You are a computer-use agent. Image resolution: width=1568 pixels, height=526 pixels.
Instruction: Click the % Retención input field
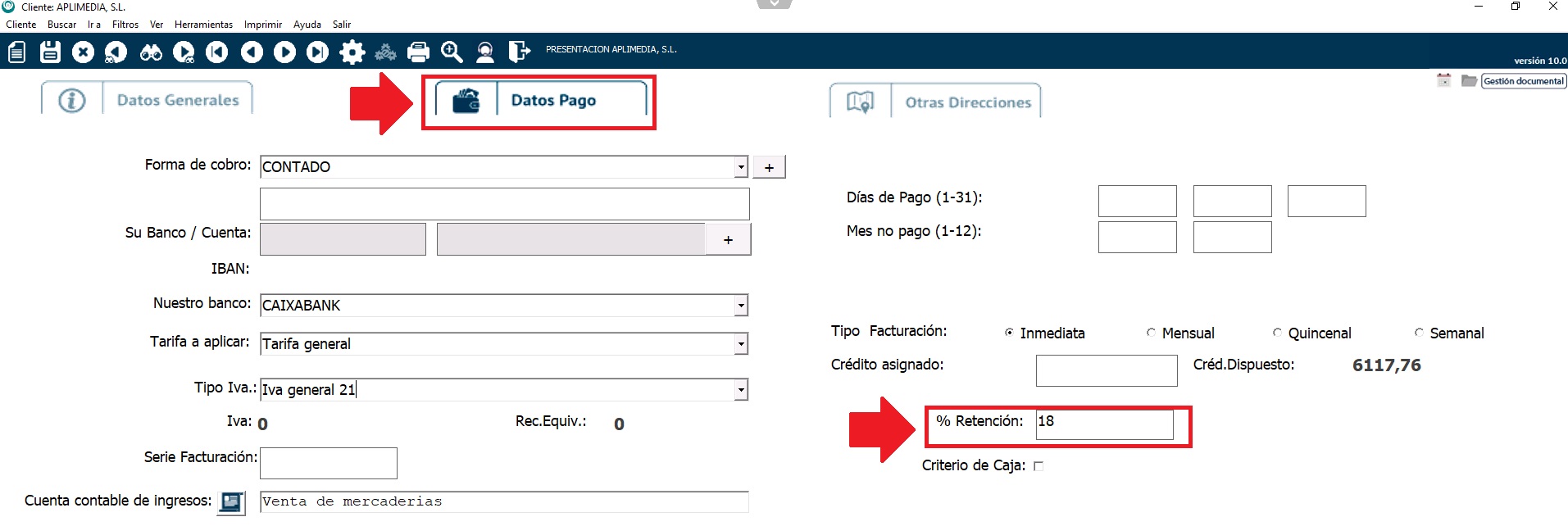point(1104,424)
